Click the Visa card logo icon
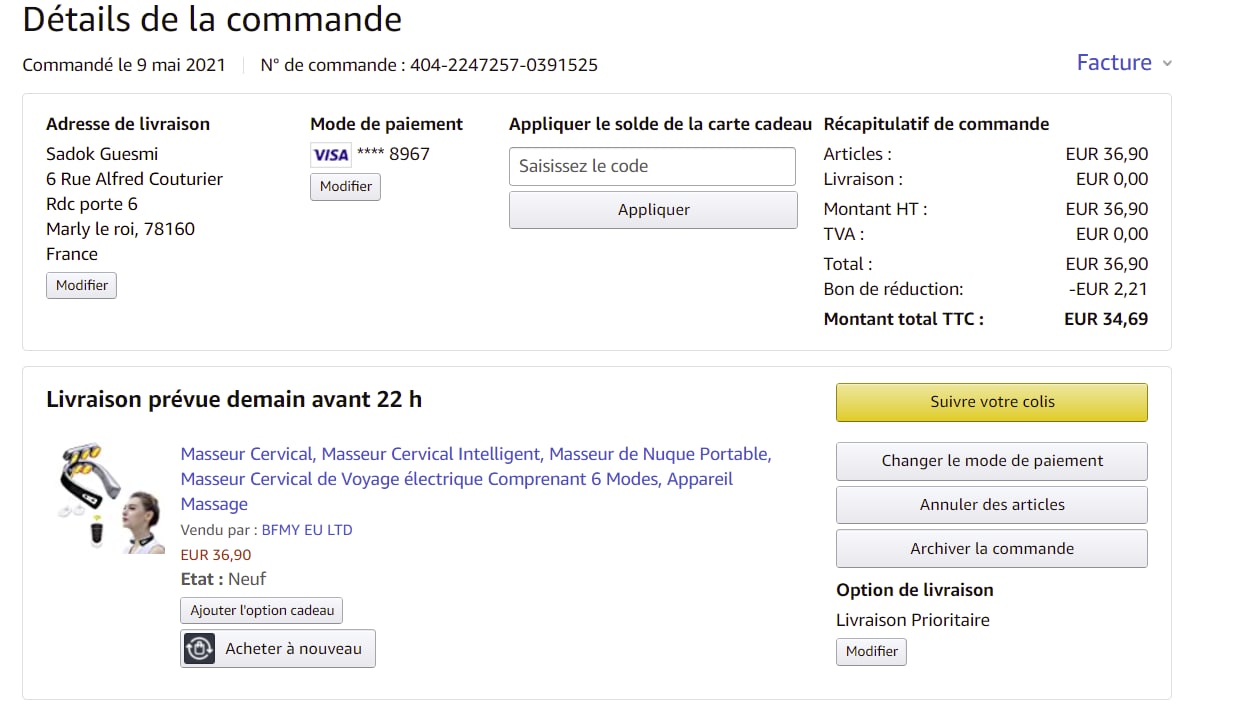 [x=330, y=155]
